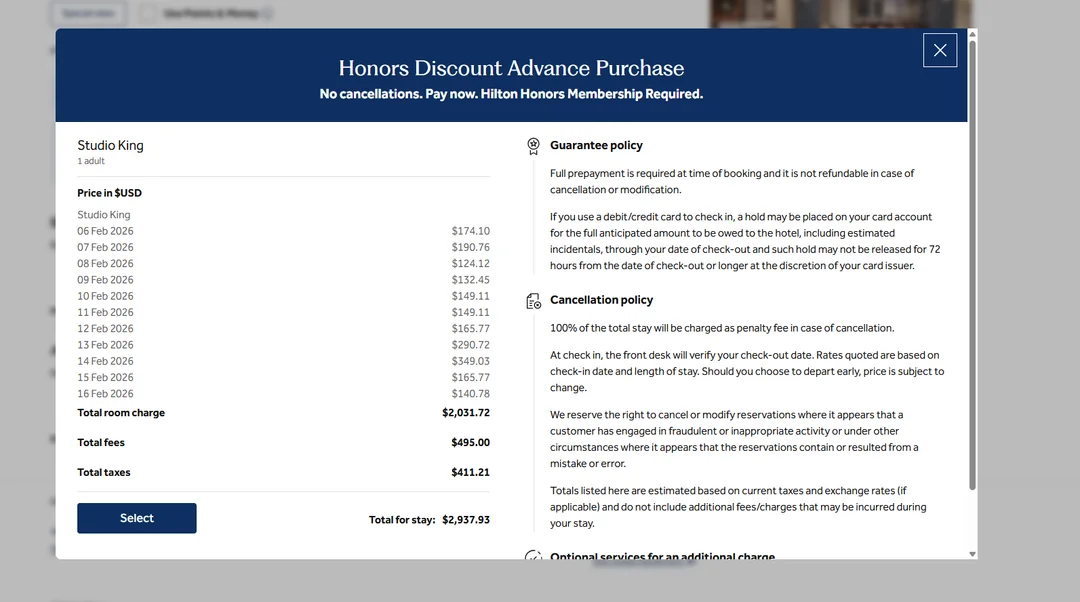Close the Honors Discount Advance Purchase dialog
Image resolution: width=1080 pixels, height=602 pixels.
coord(939,50)
